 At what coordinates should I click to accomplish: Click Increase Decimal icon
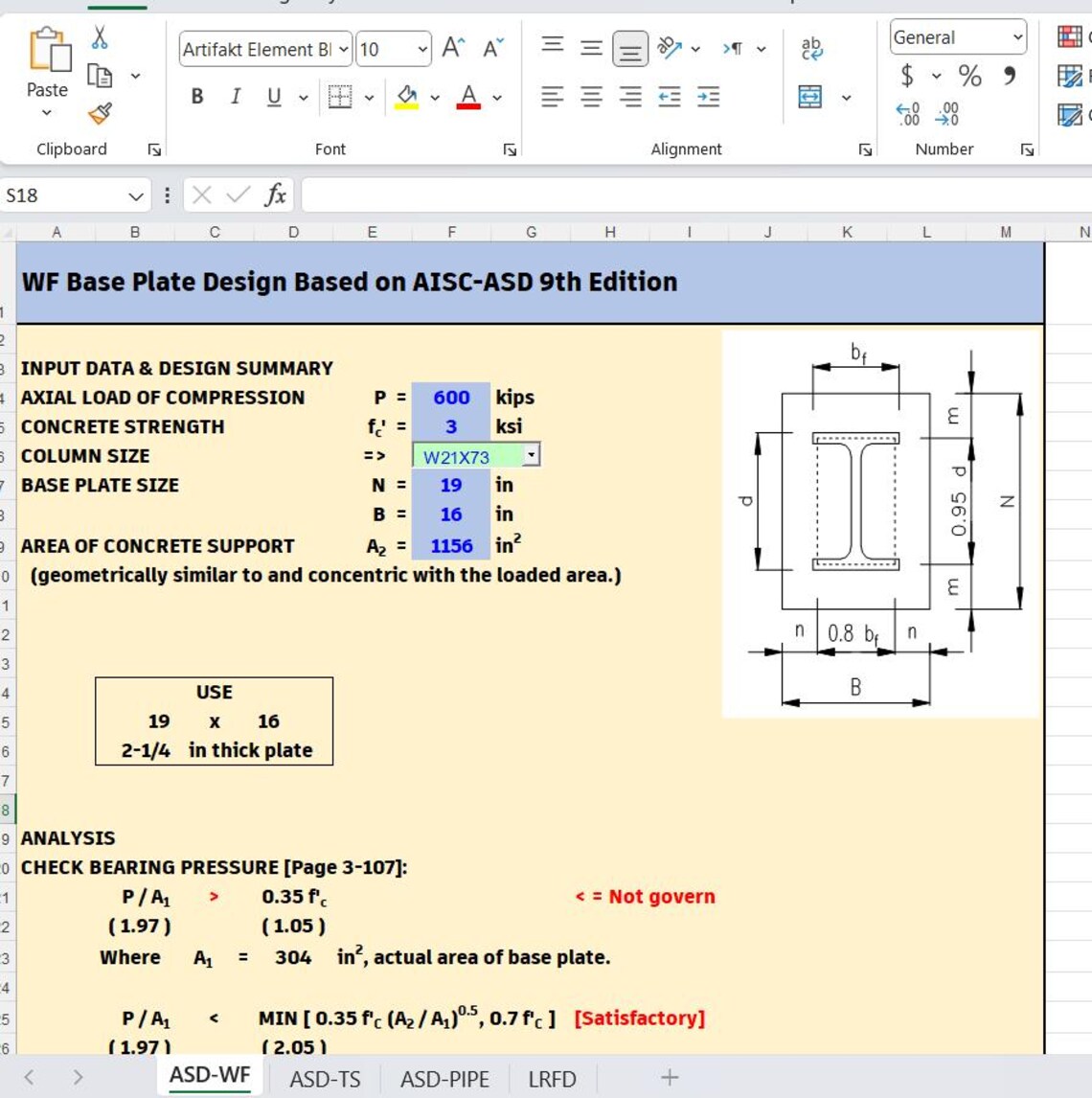click(908, 113)
